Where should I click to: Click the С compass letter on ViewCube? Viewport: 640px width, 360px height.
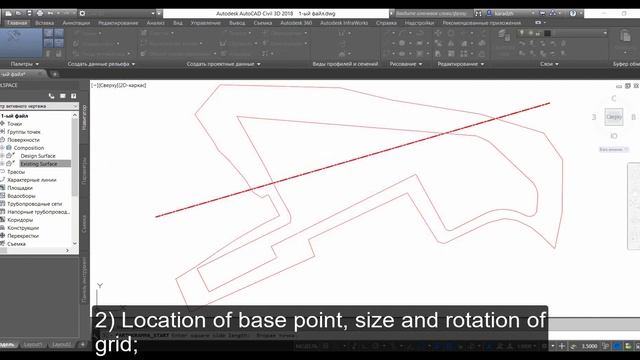click(614, 98)
